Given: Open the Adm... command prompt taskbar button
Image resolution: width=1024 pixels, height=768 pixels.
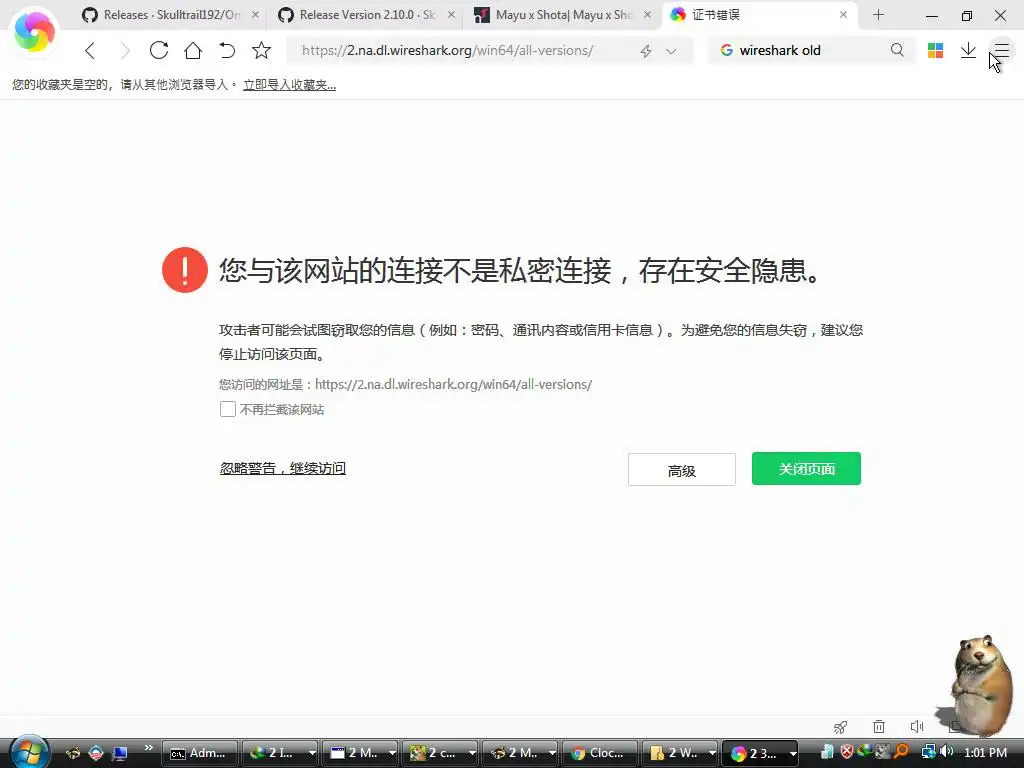Looking at the screenshot, I should (199, 753).
